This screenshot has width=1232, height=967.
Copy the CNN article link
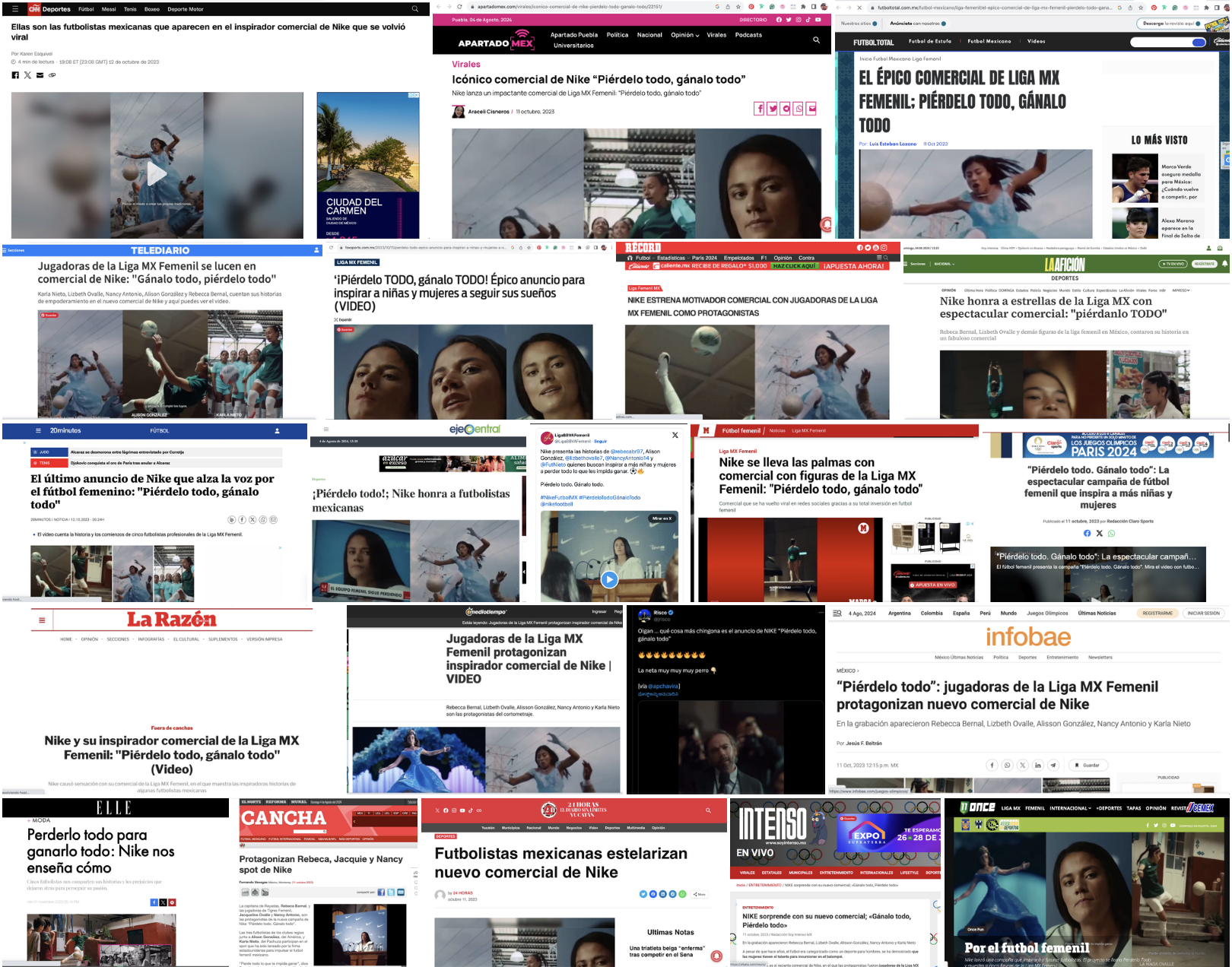coord(52,75)
